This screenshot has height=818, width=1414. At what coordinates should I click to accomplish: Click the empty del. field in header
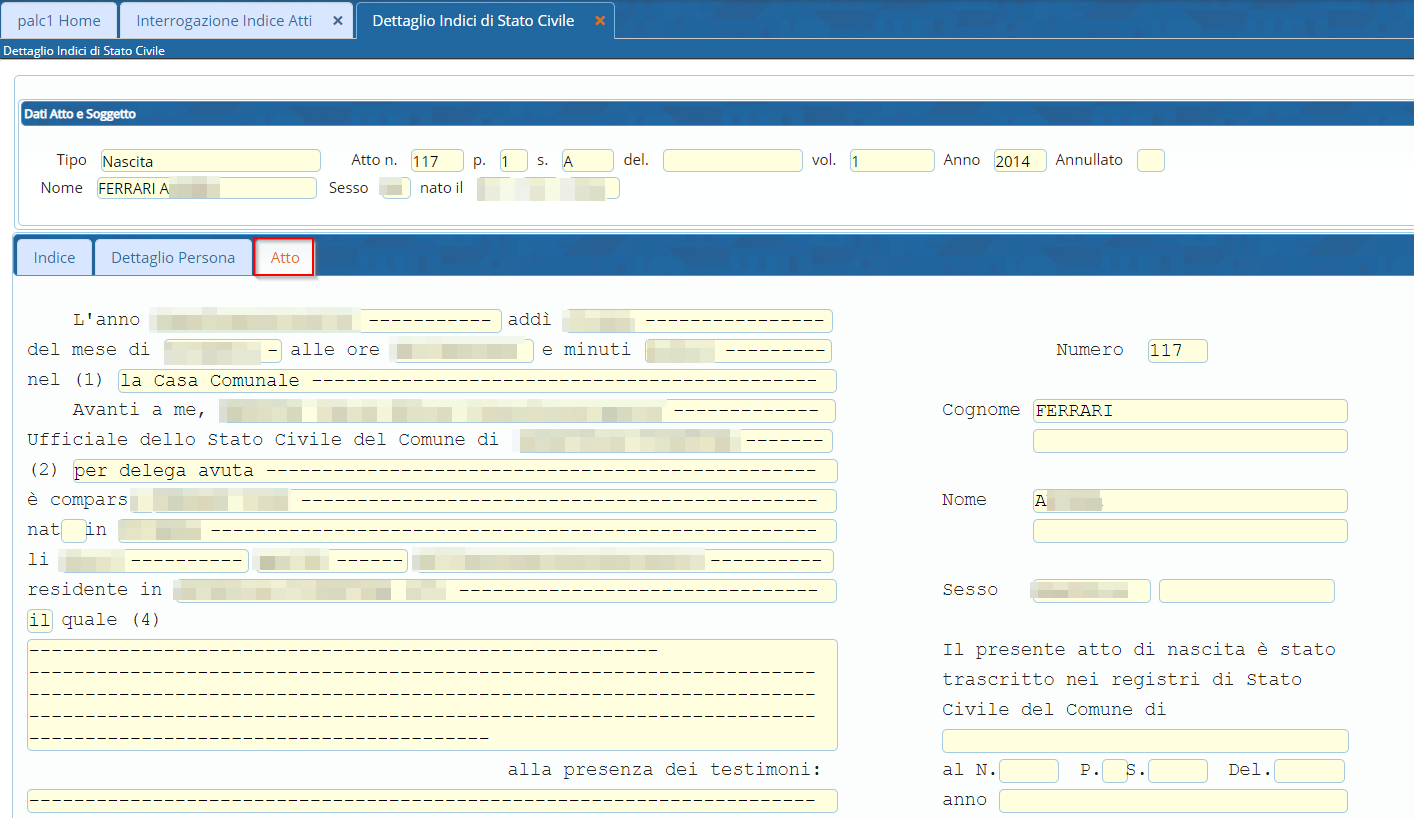click(x=732, y=161)
